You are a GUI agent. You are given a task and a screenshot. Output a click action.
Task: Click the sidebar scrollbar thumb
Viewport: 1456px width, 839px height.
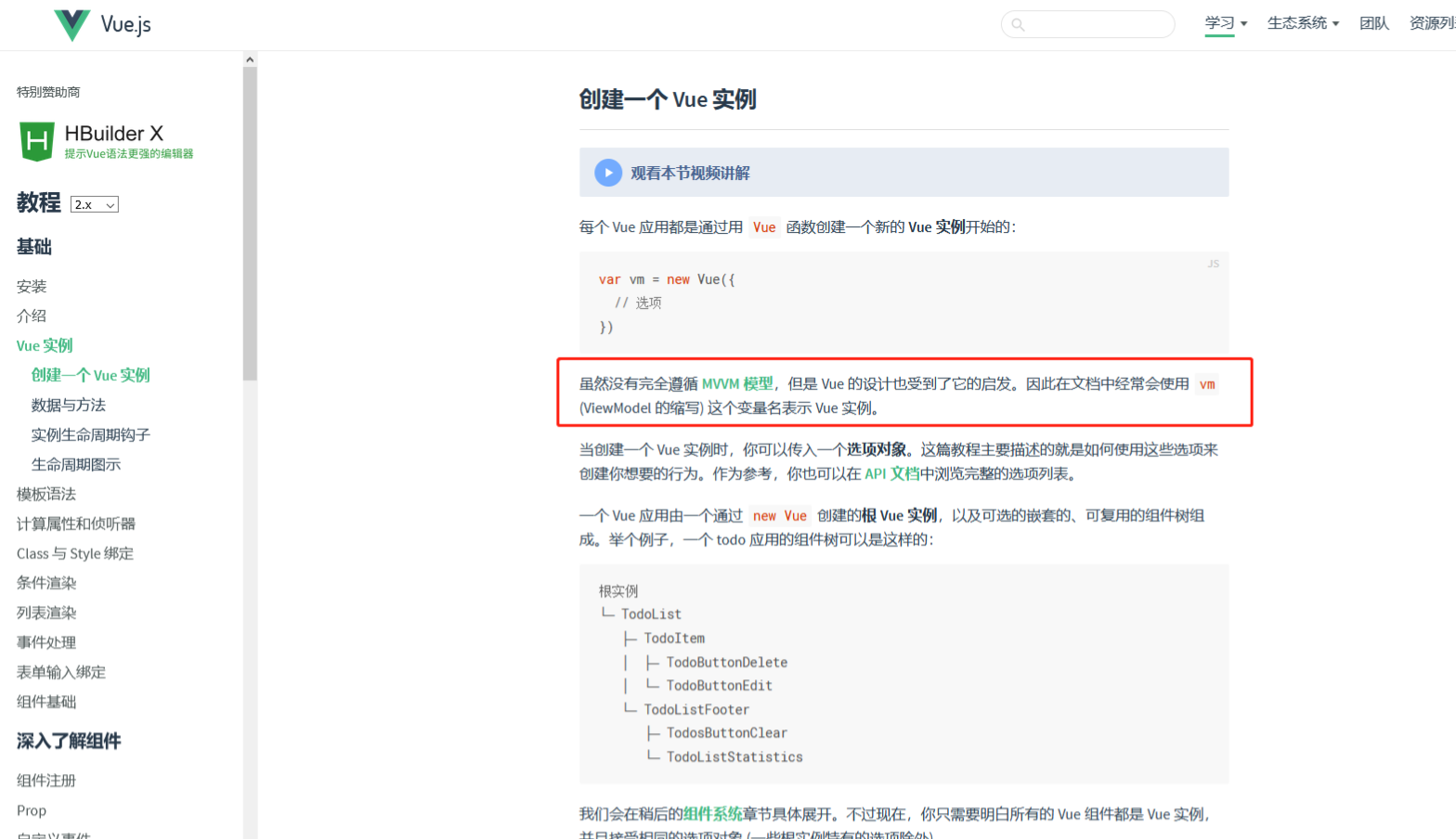pyautogui.click(x=250, y=224)
